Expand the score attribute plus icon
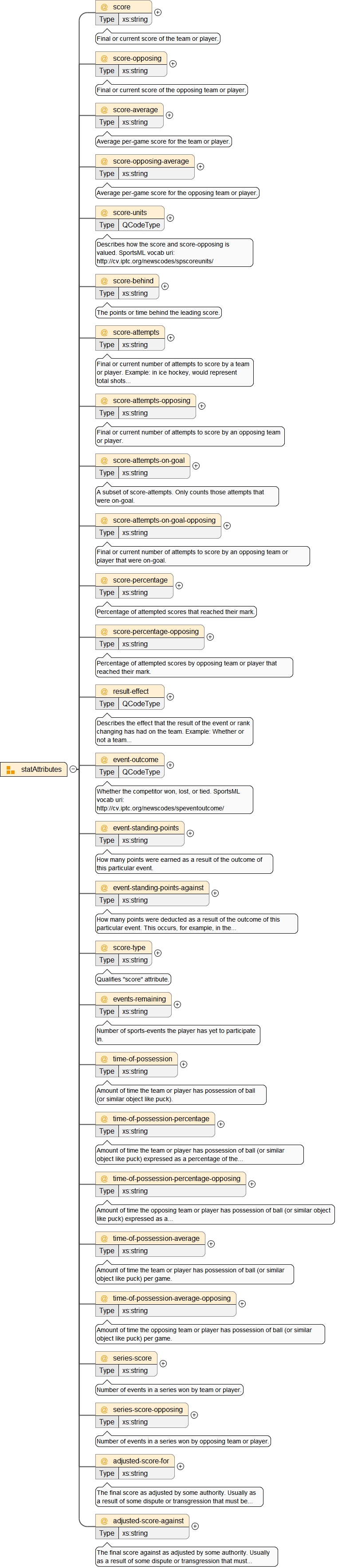The width and height of the screenshot is (338, 1568). coord(158,12)
